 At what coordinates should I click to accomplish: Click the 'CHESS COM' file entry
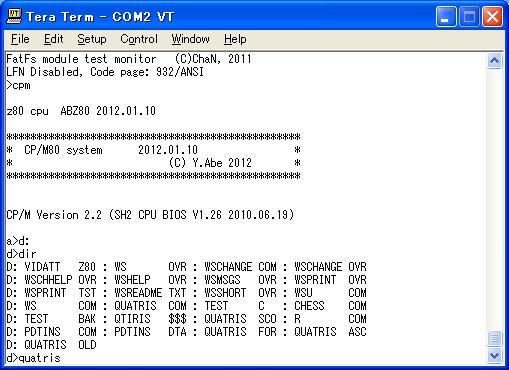tap(330, 306)
